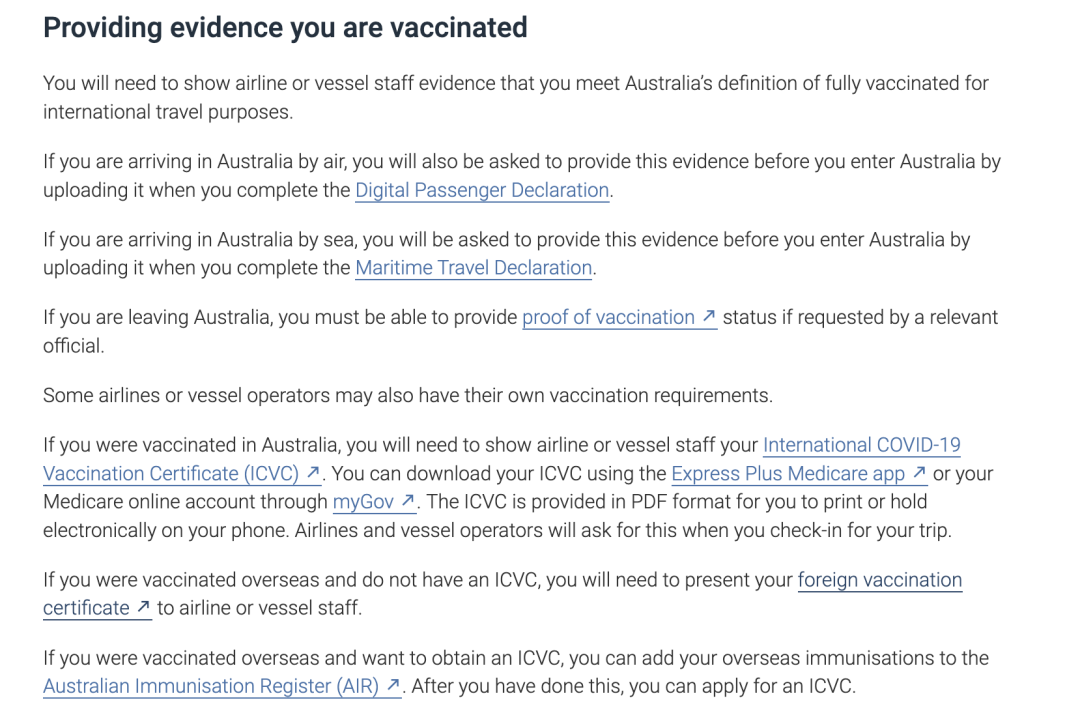Image resolution: width=1080 pixels, height=713 pixels.
Task: Click external arrow icon beside myGov
Action: point(408,500)
